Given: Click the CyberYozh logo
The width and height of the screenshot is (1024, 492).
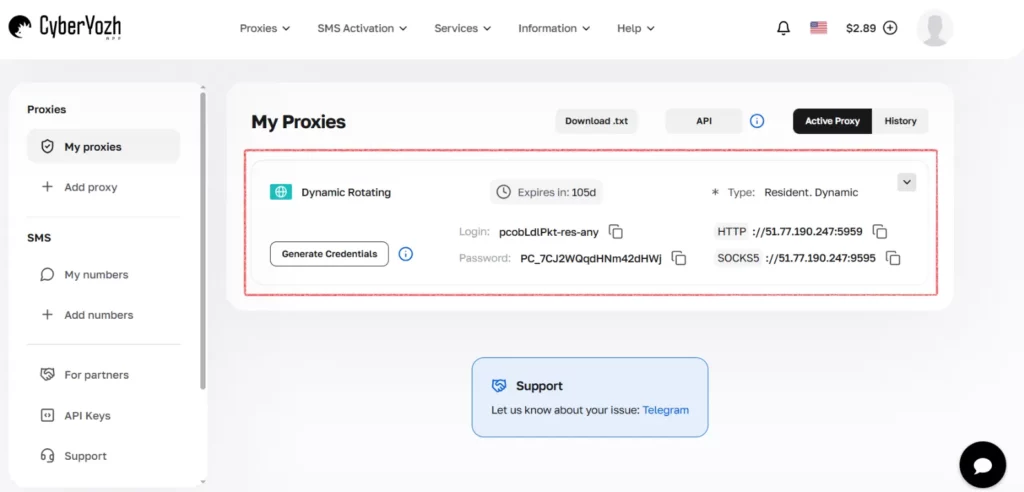Looking at the screenshot, I should [65, 27].
